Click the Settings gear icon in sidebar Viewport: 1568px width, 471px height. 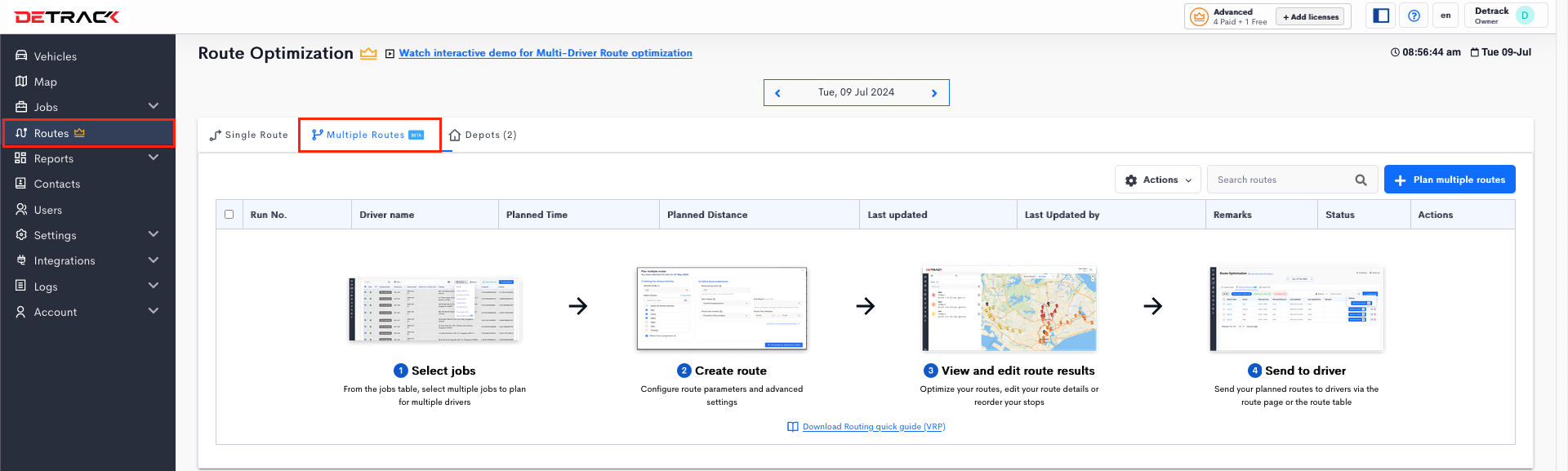pyautogui.click(x=21, y=235)
